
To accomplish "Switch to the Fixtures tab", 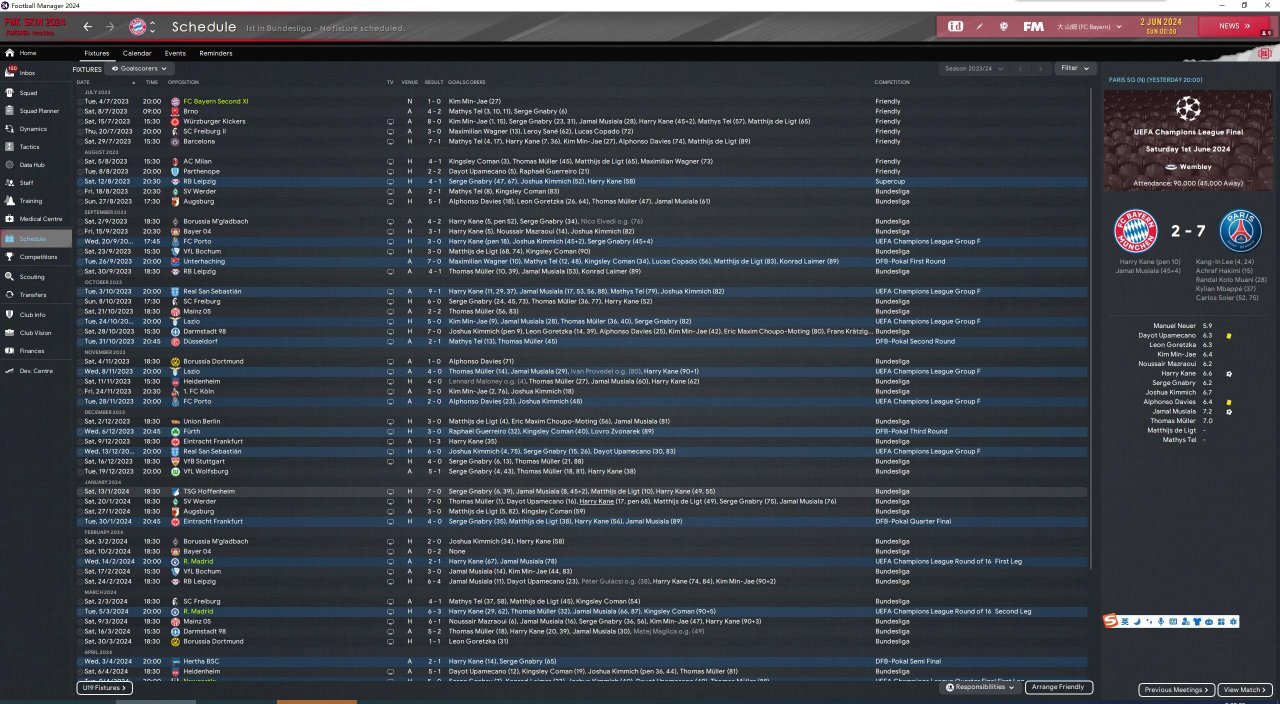I will [97, 53].
